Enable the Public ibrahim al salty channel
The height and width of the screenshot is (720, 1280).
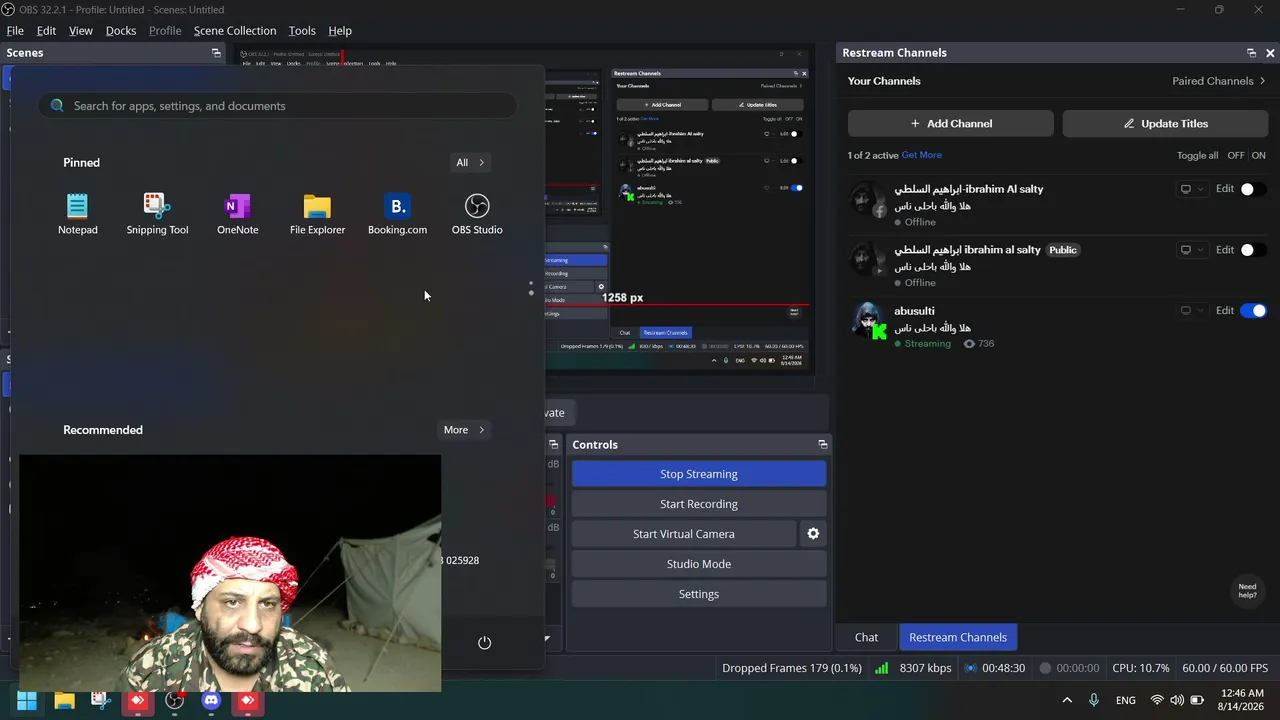(x=1253, y=250)
